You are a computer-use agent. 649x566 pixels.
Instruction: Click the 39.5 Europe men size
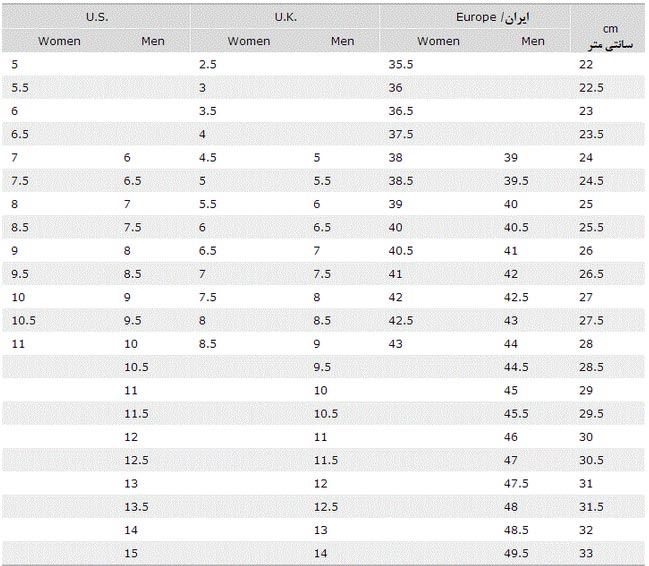pos(516,181)
